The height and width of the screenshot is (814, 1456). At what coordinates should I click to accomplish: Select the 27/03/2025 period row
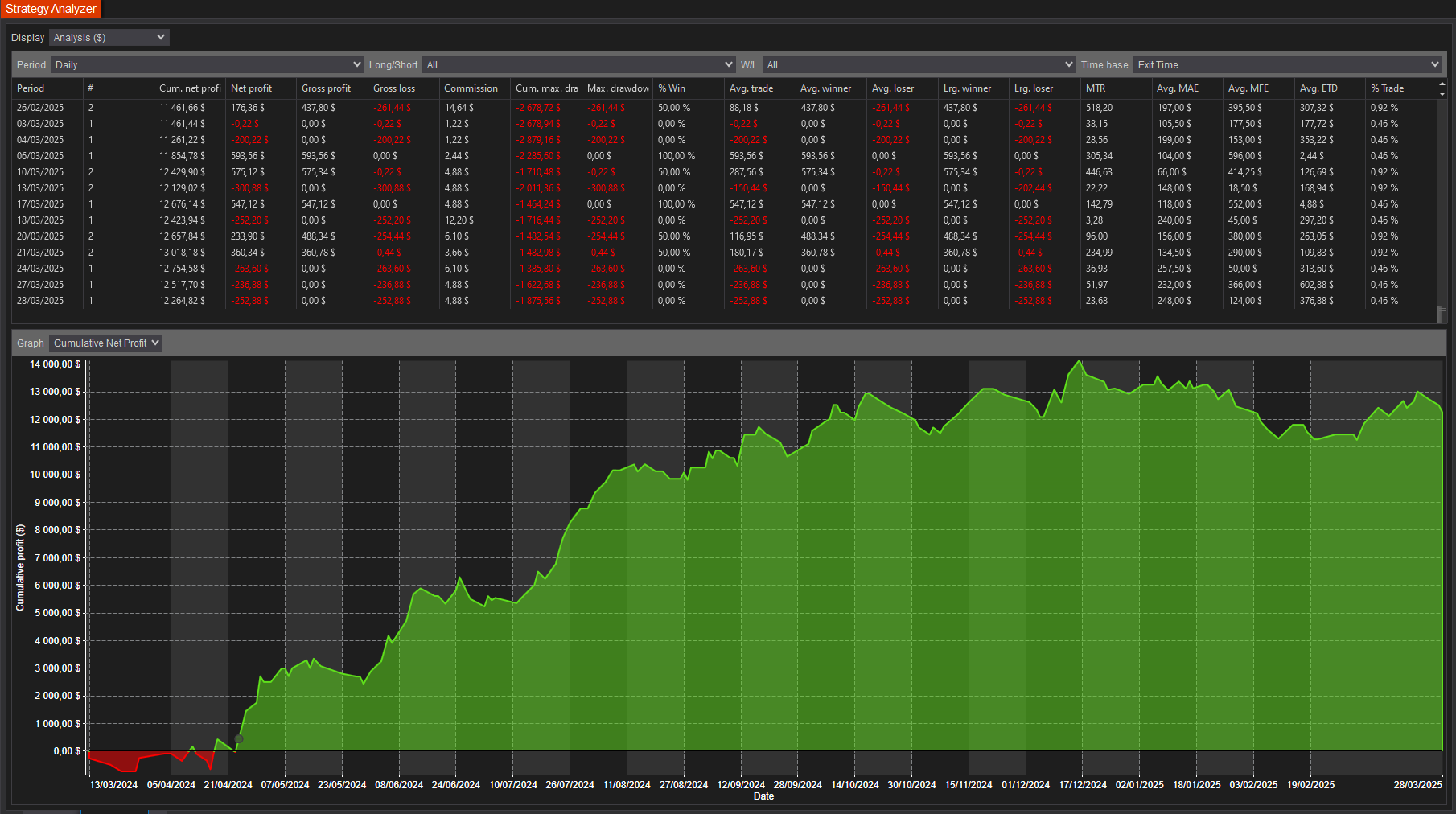pyautogui.click(x=724, y=285)
